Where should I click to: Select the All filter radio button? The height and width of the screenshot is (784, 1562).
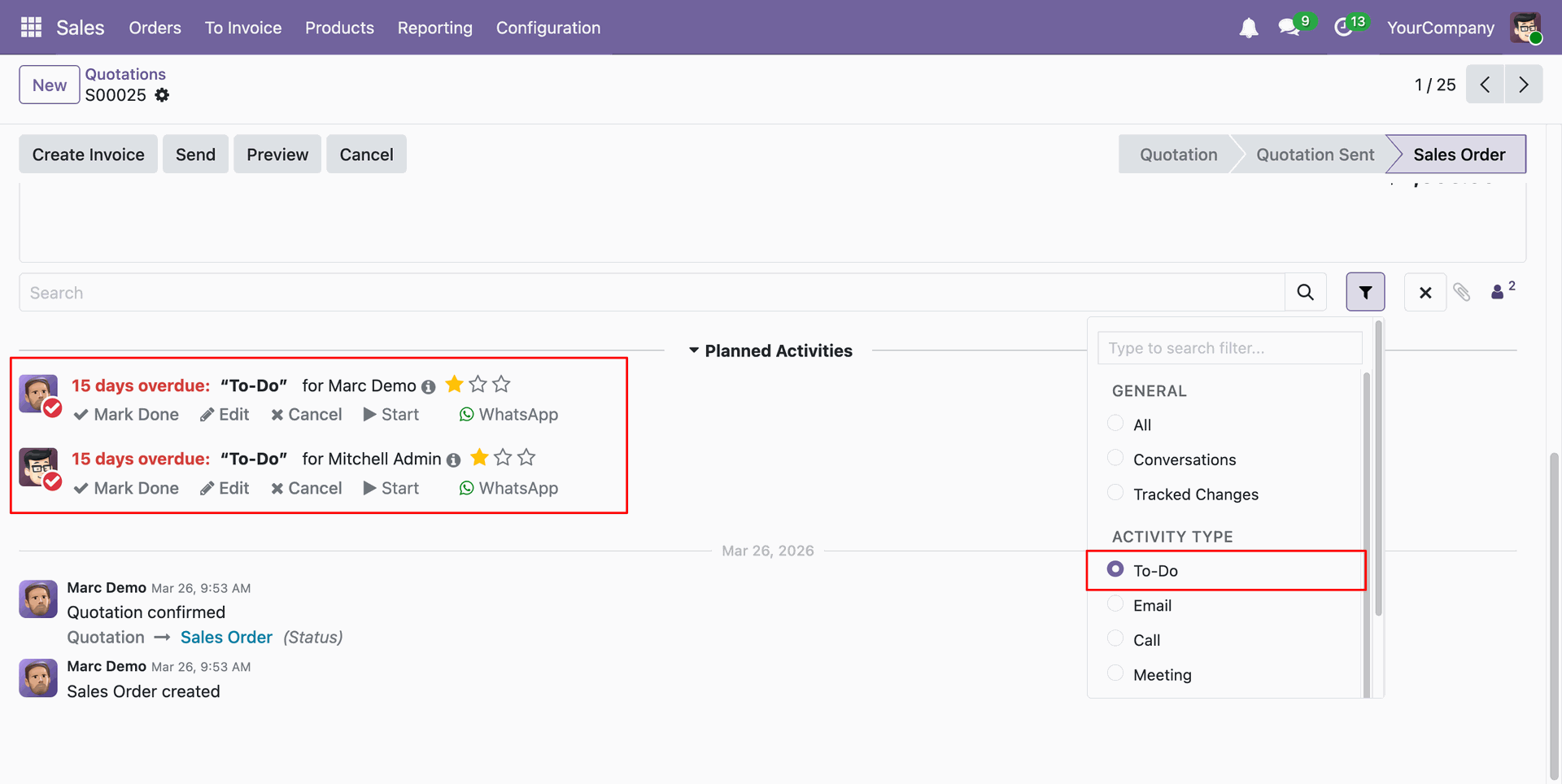click(x=1115, y=424)
